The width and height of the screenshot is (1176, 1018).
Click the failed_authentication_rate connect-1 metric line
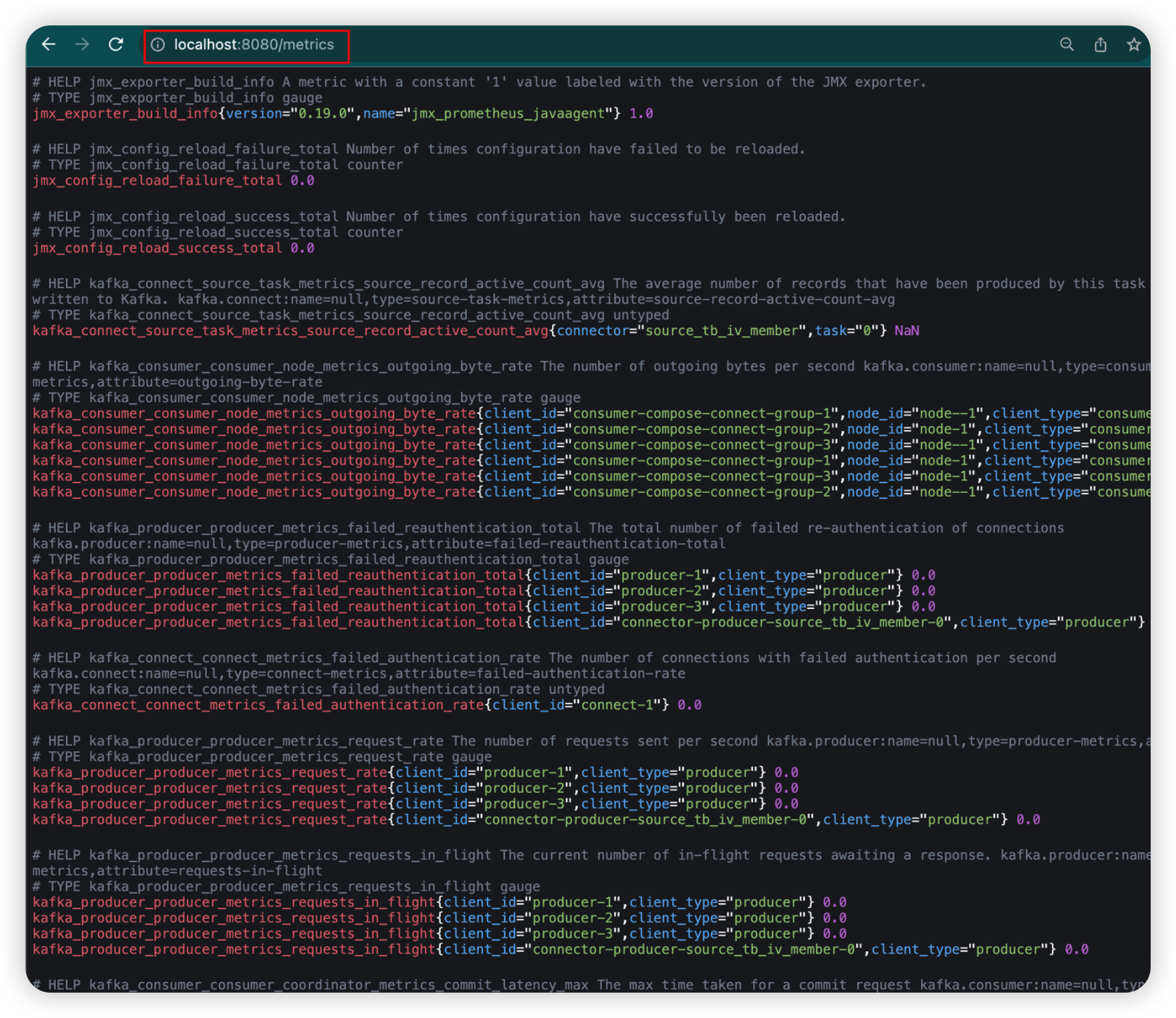click(x=367, y=705)
